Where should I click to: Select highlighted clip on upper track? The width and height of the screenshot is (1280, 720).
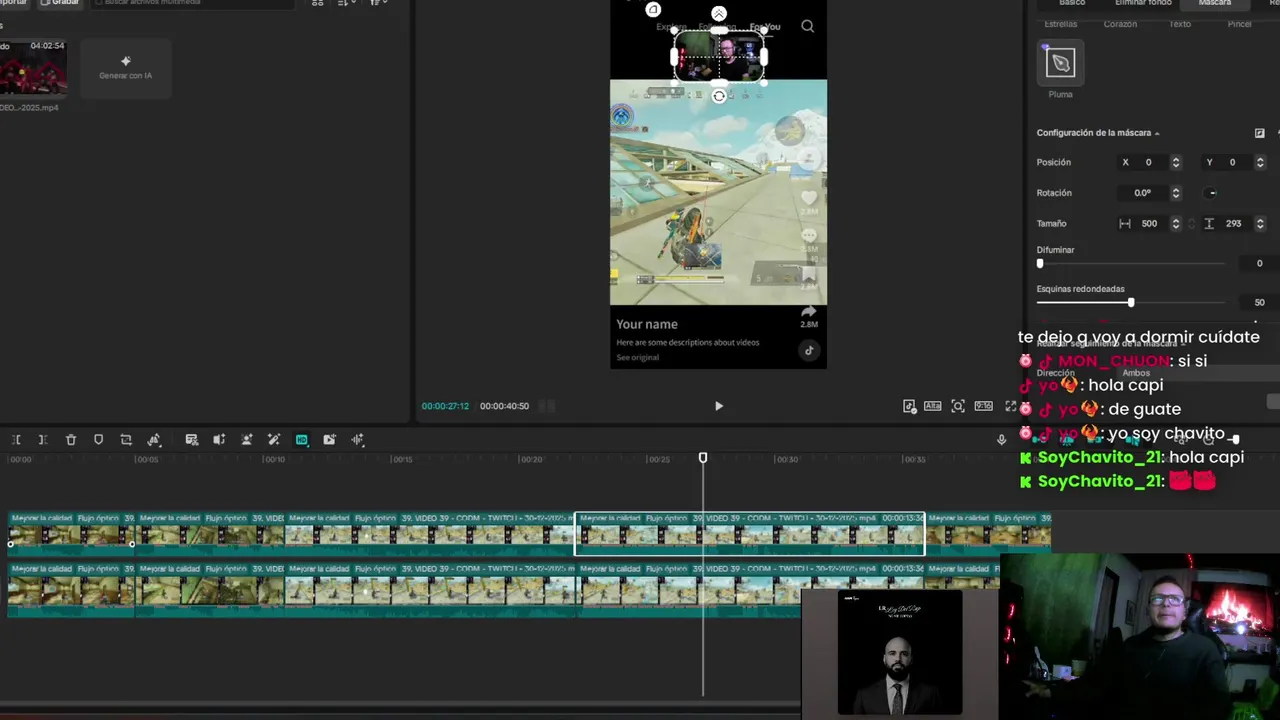pos(749,534)
